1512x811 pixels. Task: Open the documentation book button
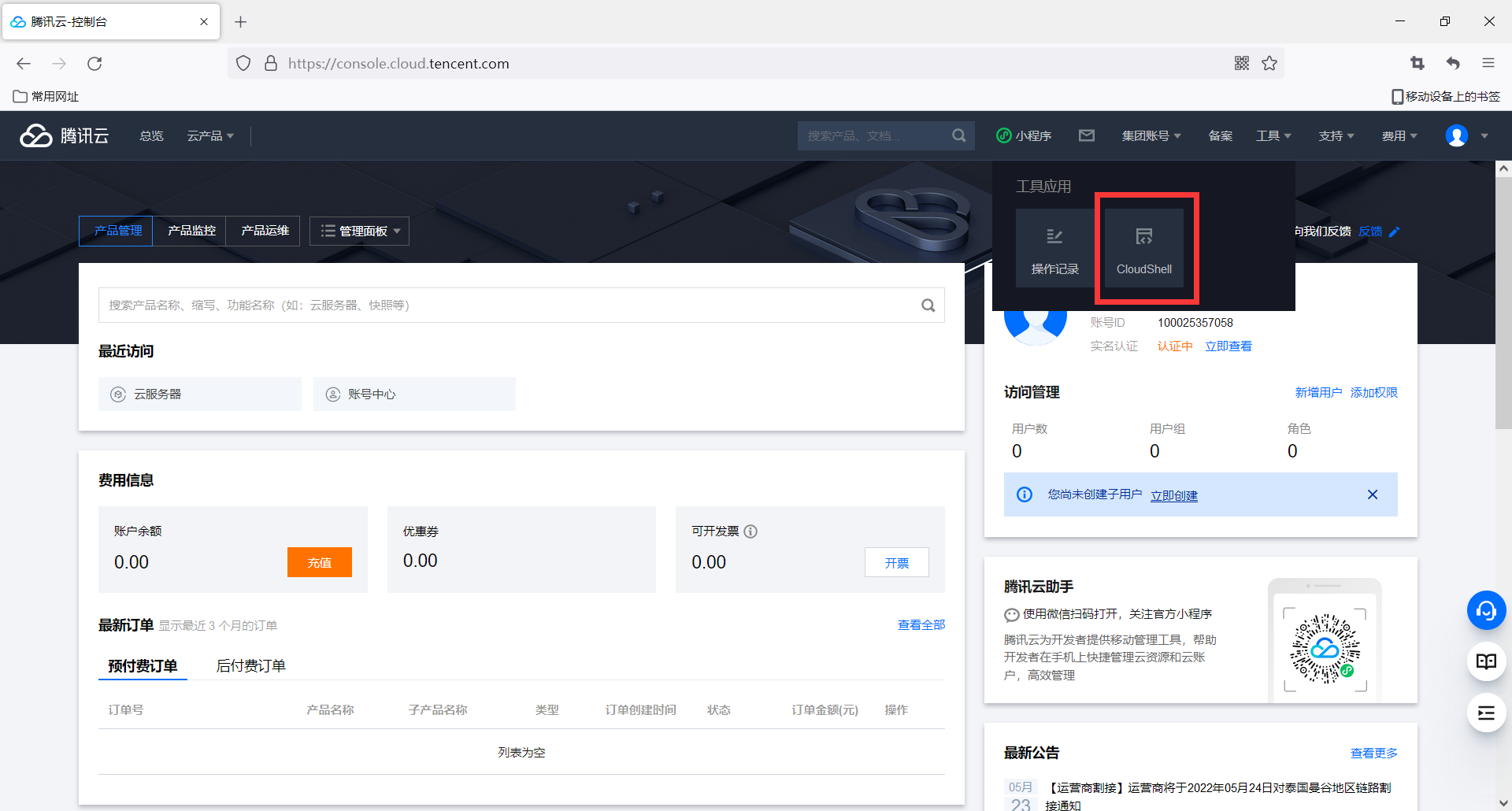tap(1486, 661)
